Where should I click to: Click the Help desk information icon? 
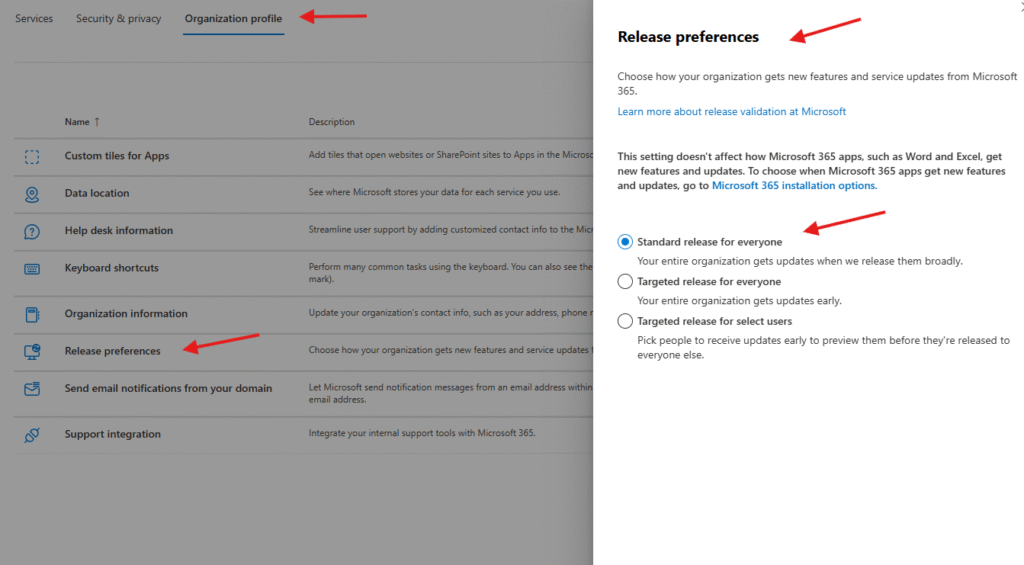pos(32,231)
